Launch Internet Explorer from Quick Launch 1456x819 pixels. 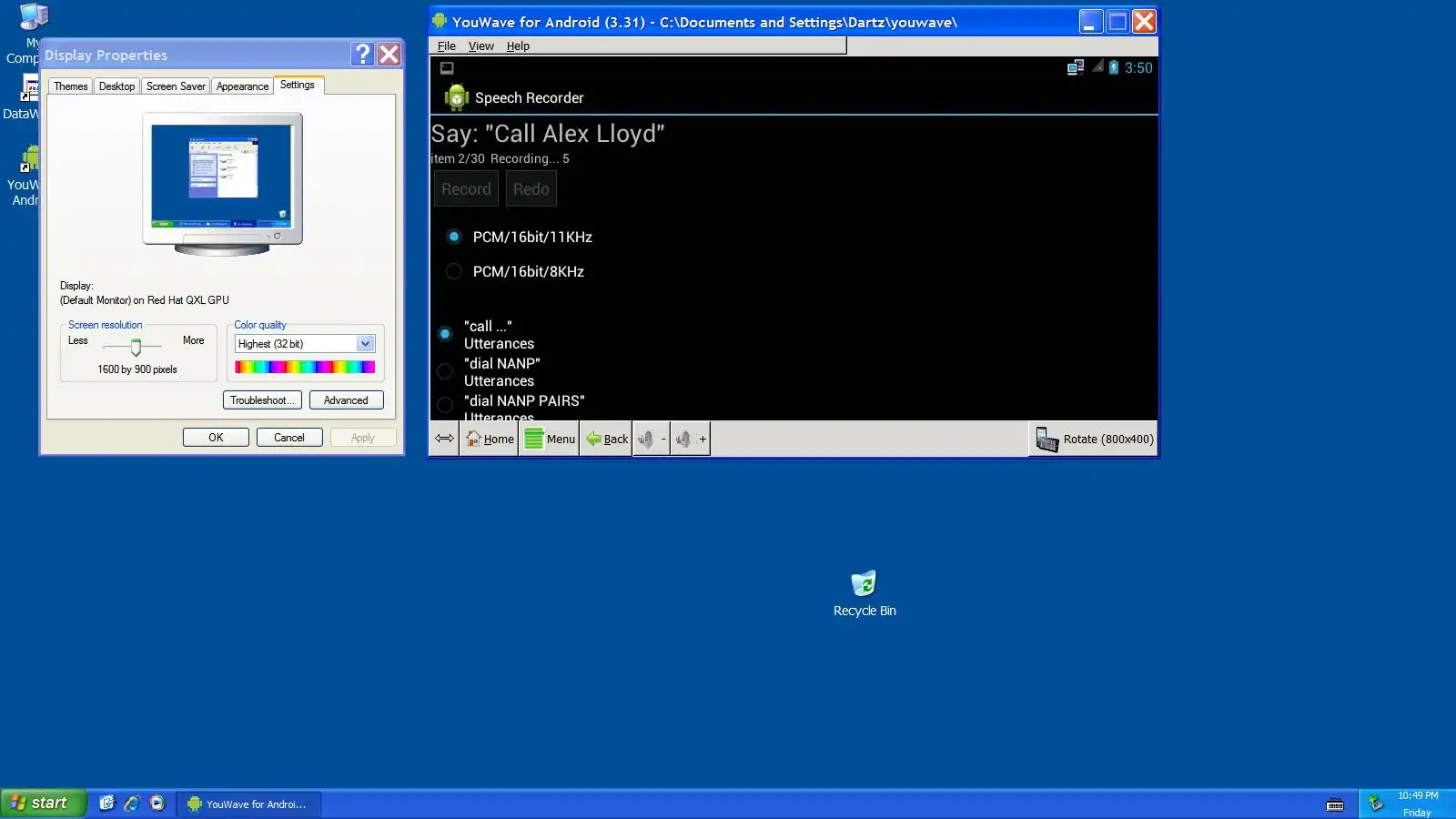(132, 803)
